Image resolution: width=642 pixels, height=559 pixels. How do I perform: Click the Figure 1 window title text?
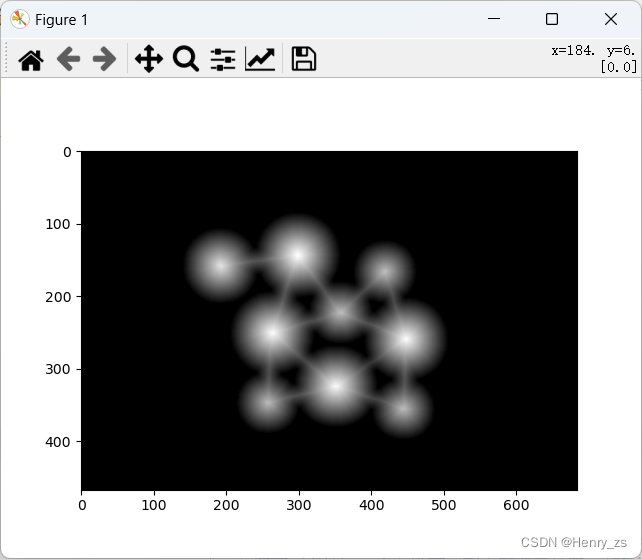(61, 20)
